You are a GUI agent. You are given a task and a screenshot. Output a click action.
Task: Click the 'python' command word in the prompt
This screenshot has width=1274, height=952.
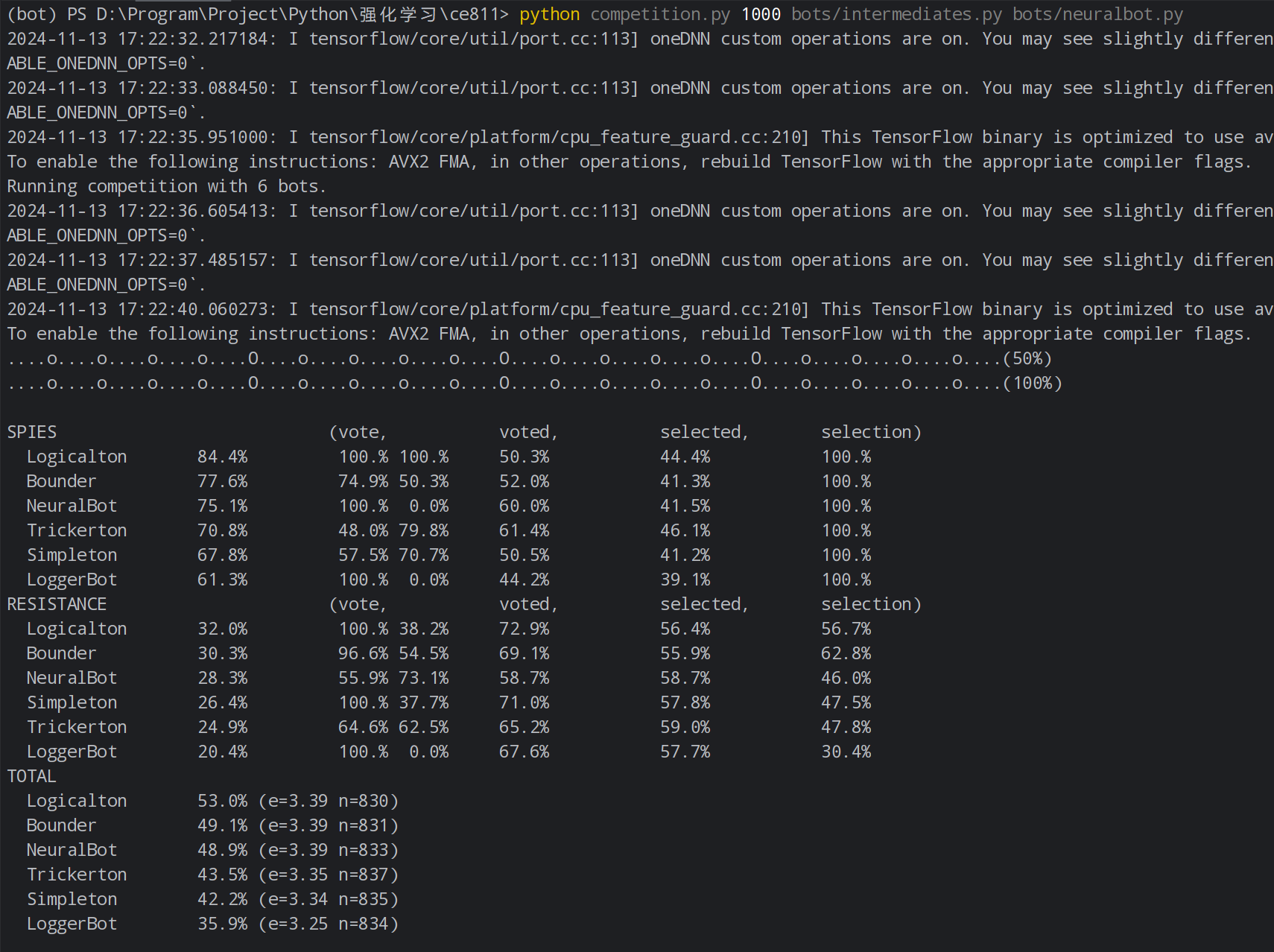point(549,14)
